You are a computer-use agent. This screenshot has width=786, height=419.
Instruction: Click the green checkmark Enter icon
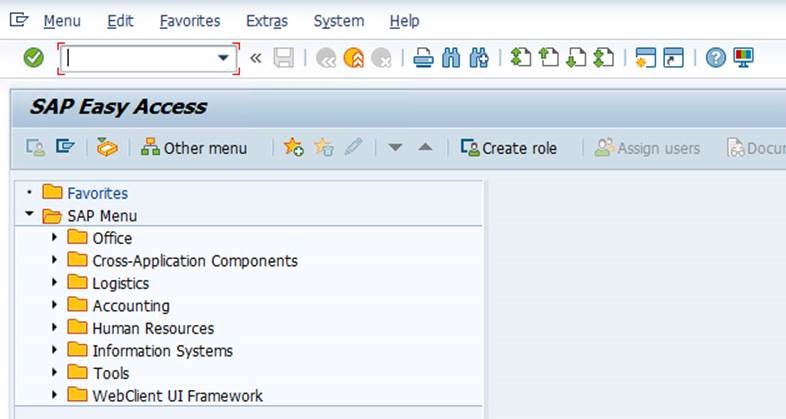34,58
